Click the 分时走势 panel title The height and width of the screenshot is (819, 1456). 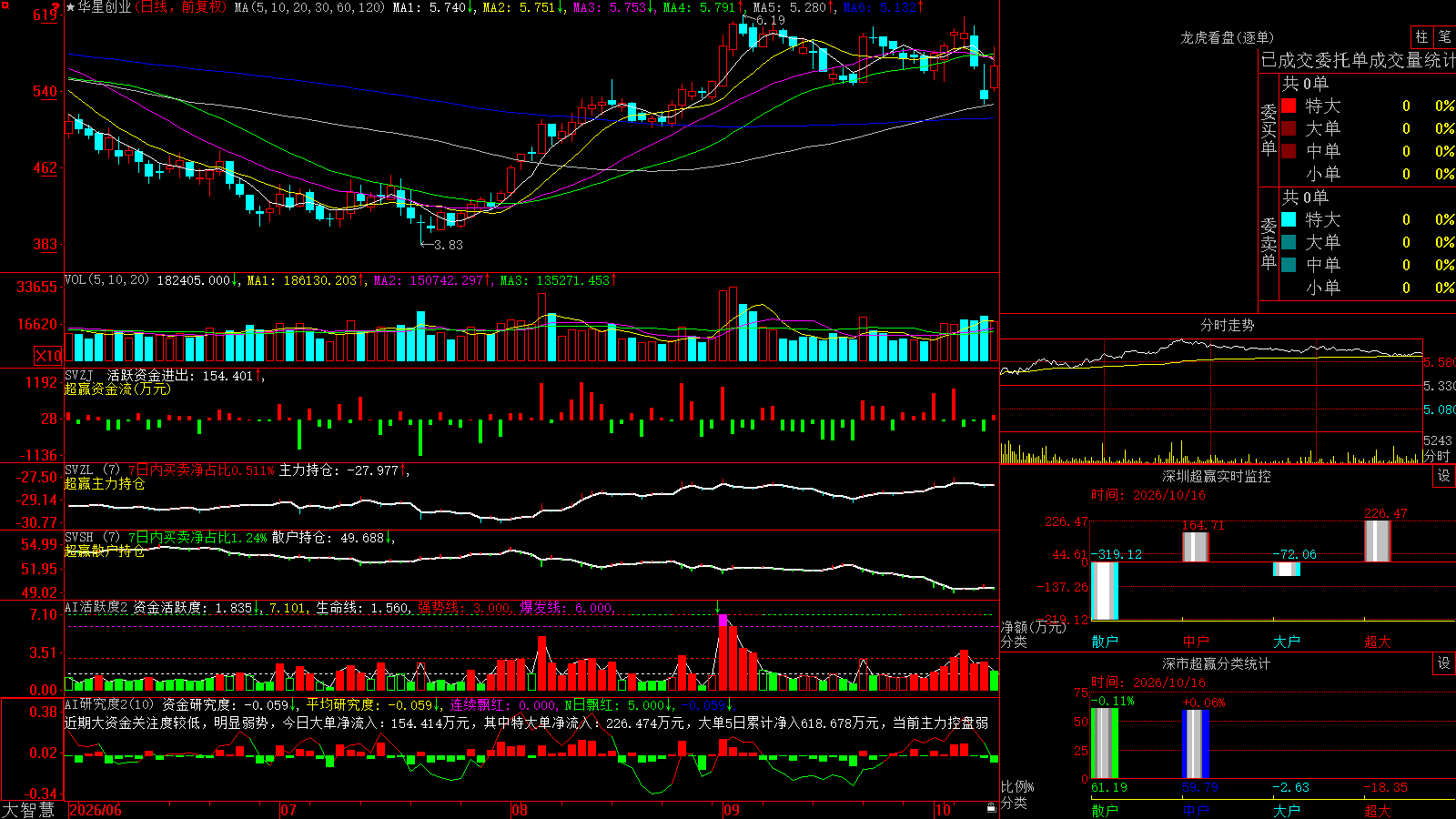coord(1227,325)
